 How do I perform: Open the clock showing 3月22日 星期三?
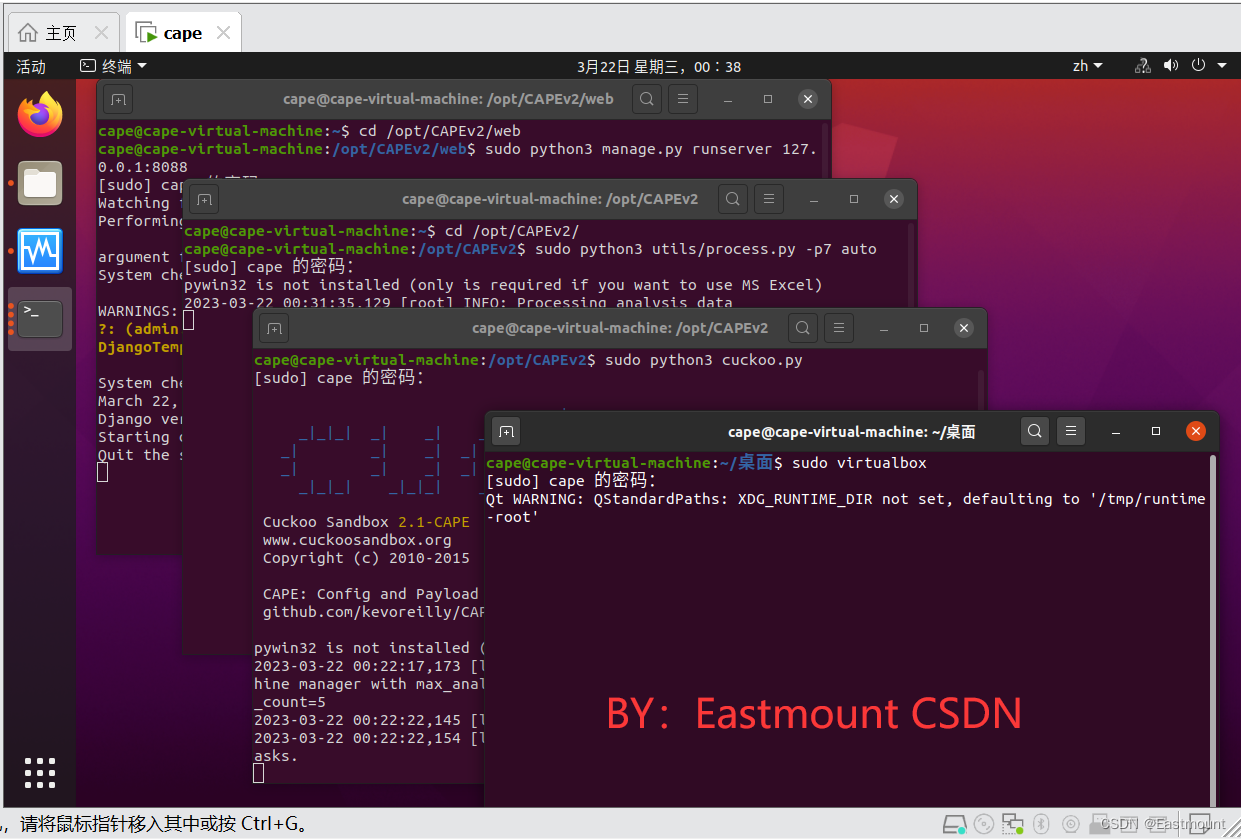coord(659,66)
